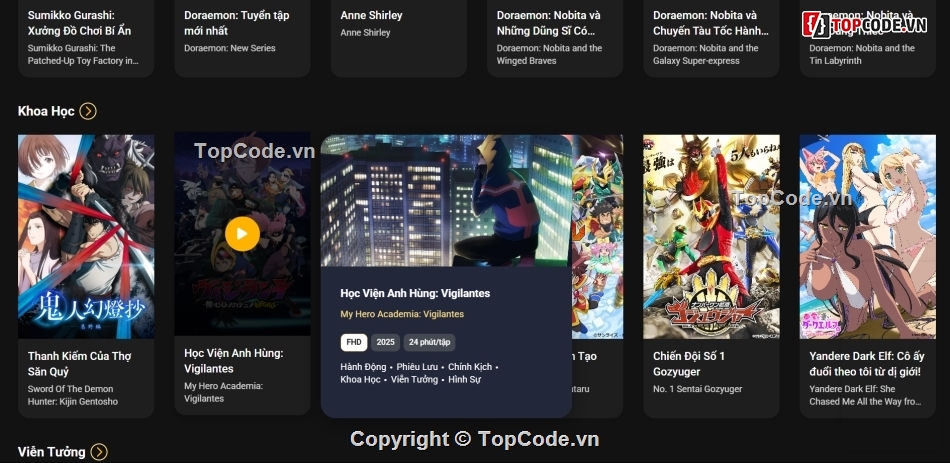The height and width of the screenshot is (463, 950).
Task: Click subtitle Sword Of The Demon Hunter: Kijin Gentosho
Action: (73, 395)
